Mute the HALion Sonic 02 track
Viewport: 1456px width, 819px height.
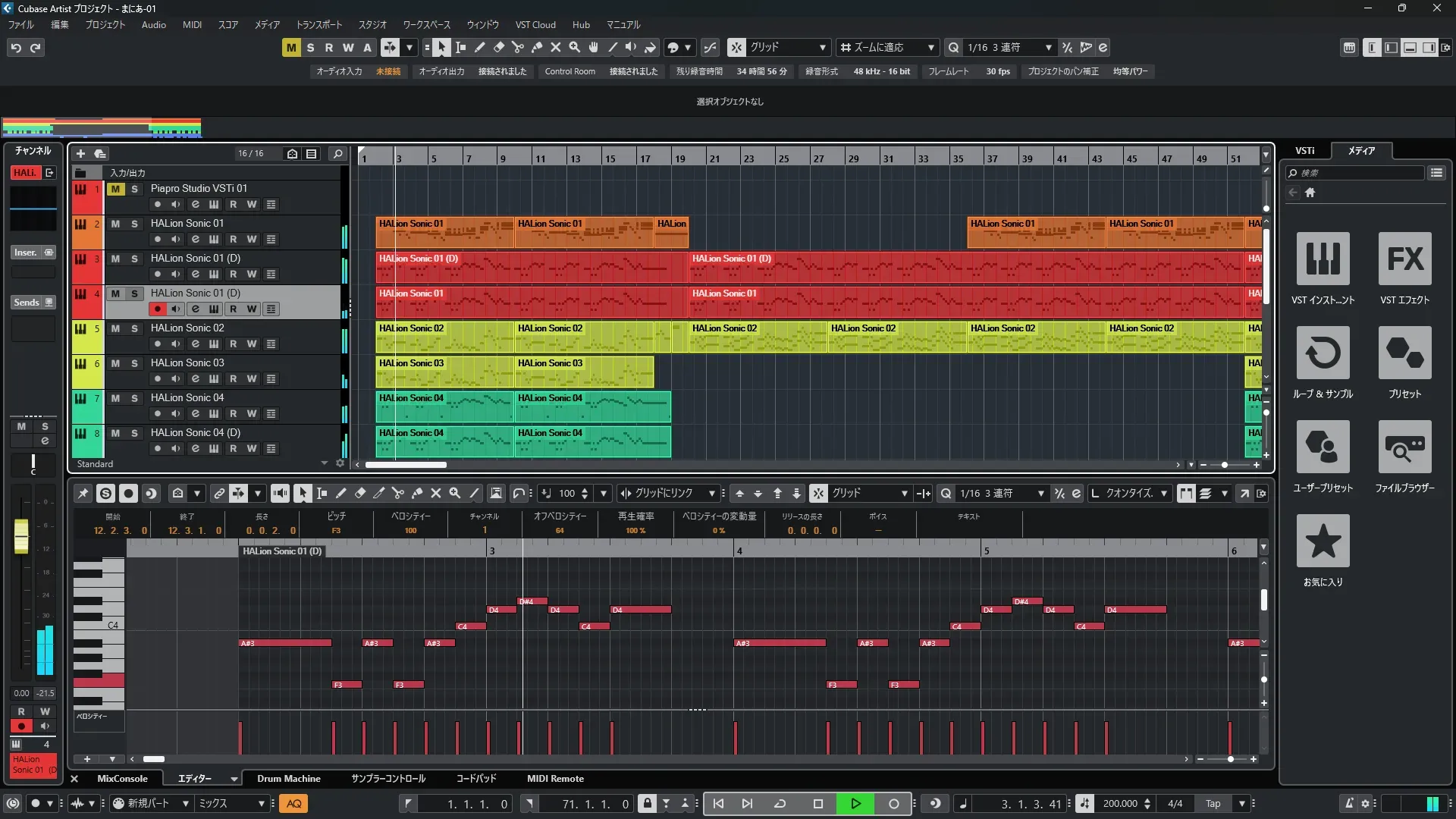coord(115,328)
